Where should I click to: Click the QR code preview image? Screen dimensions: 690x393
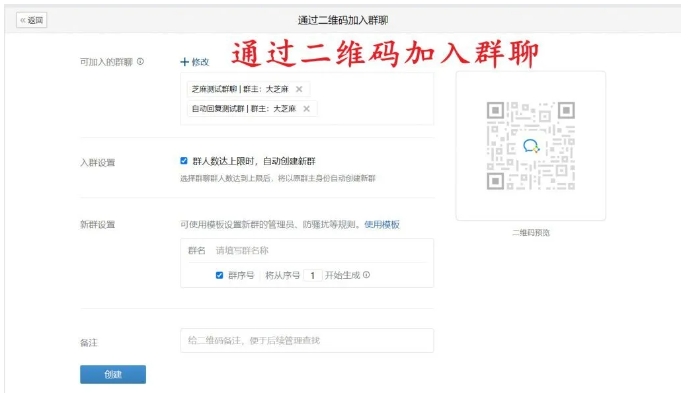[531, 146]
